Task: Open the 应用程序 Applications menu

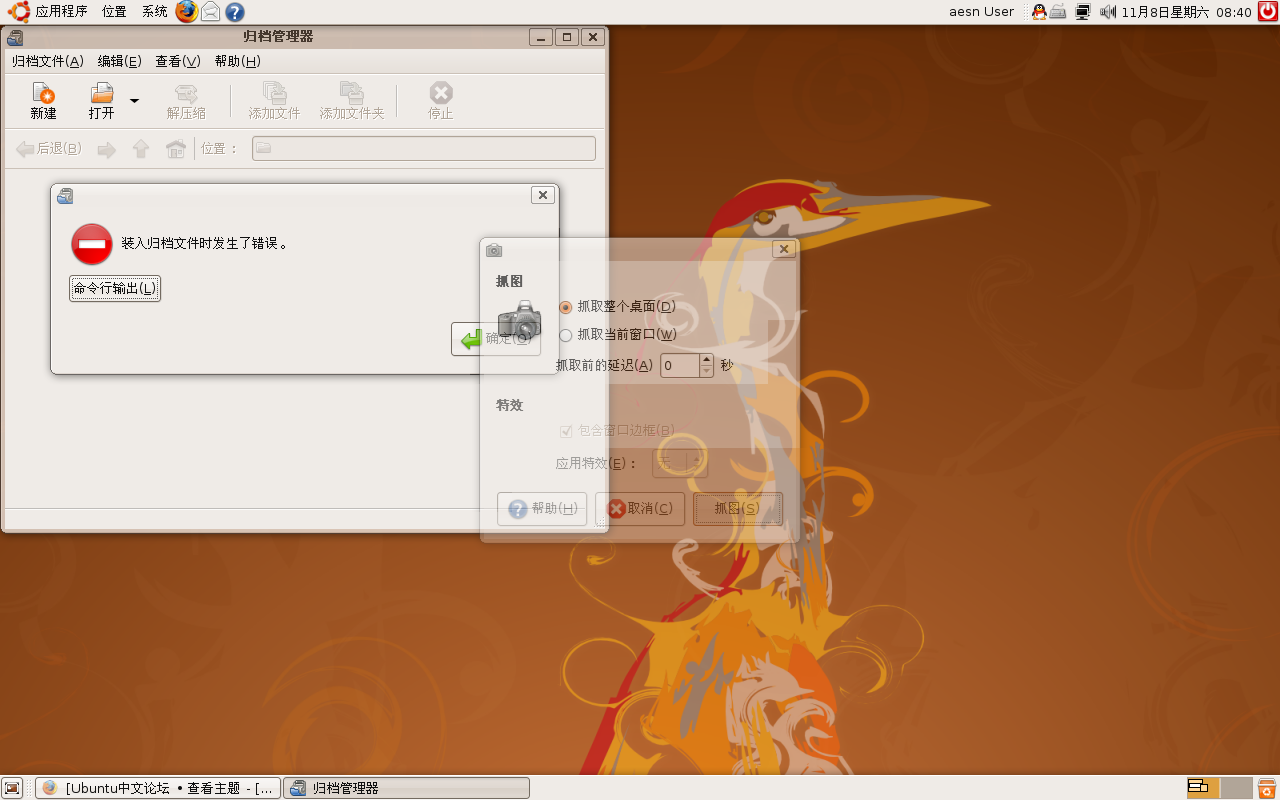Action: tap(61, 12)
